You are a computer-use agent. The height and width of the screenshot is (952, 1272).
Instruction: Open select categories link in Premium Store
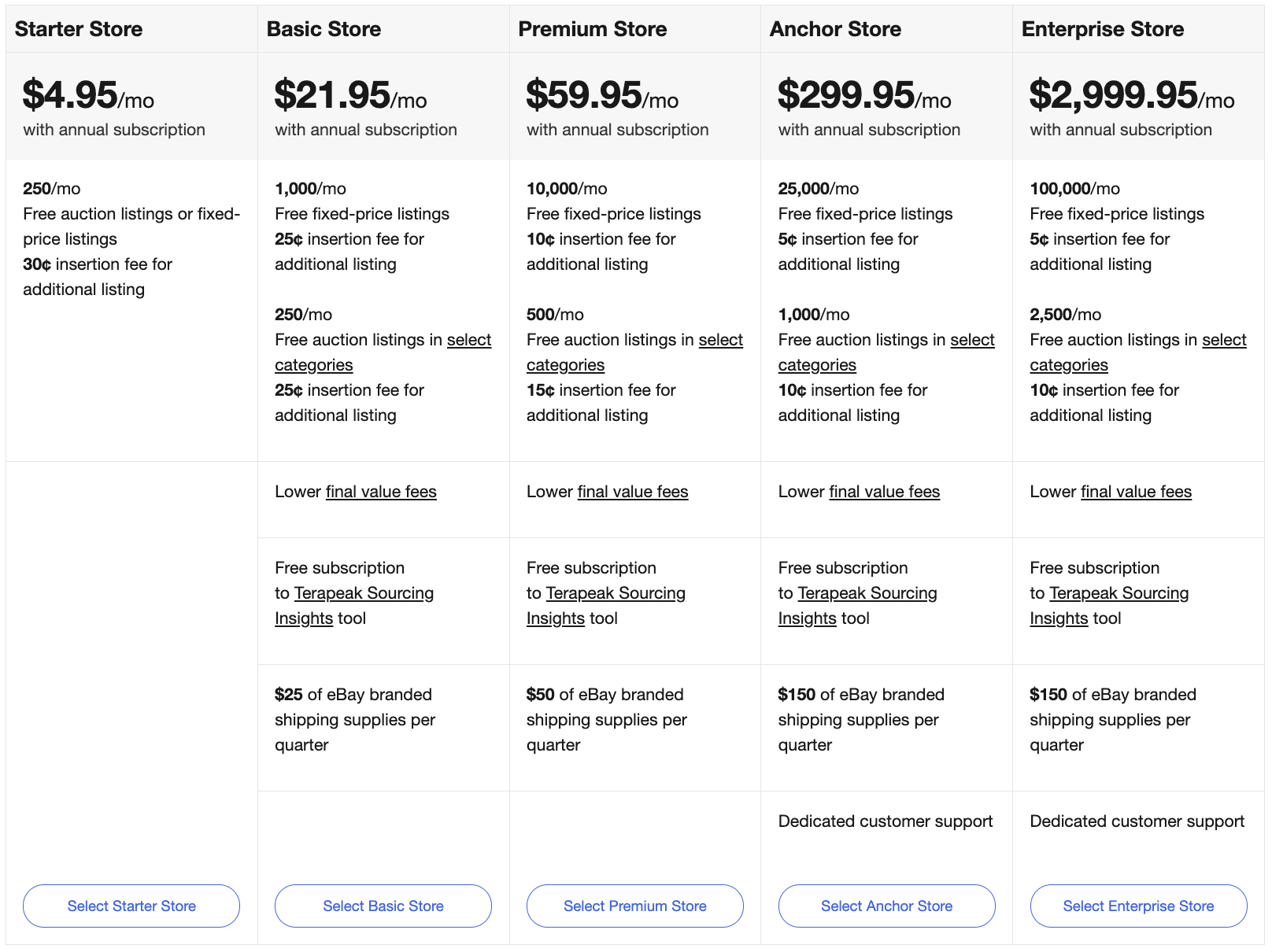[x=720, y=340]
